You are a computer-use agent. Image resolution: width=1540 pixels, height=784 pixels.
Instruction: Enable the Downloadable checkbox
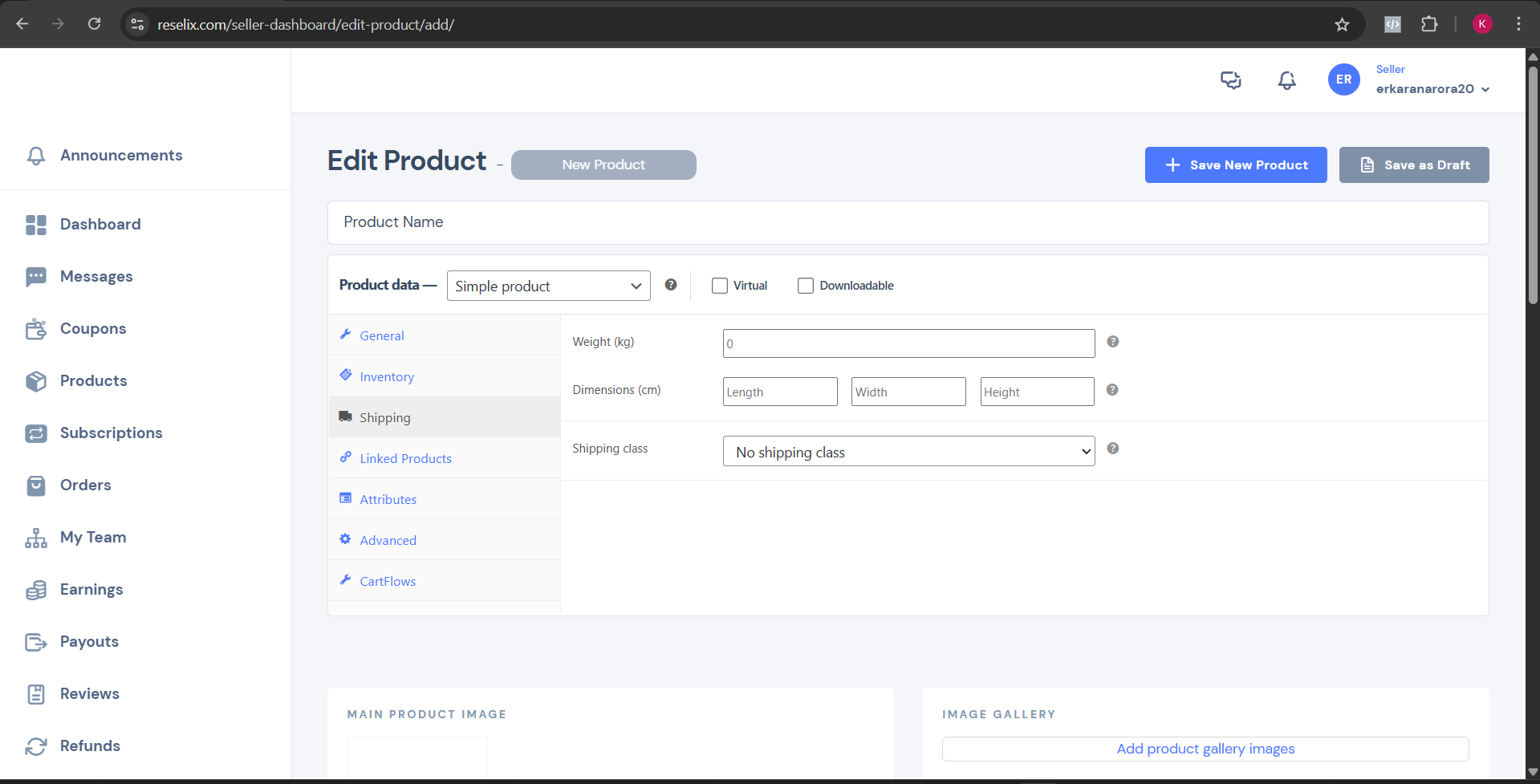tap(806, 286)
